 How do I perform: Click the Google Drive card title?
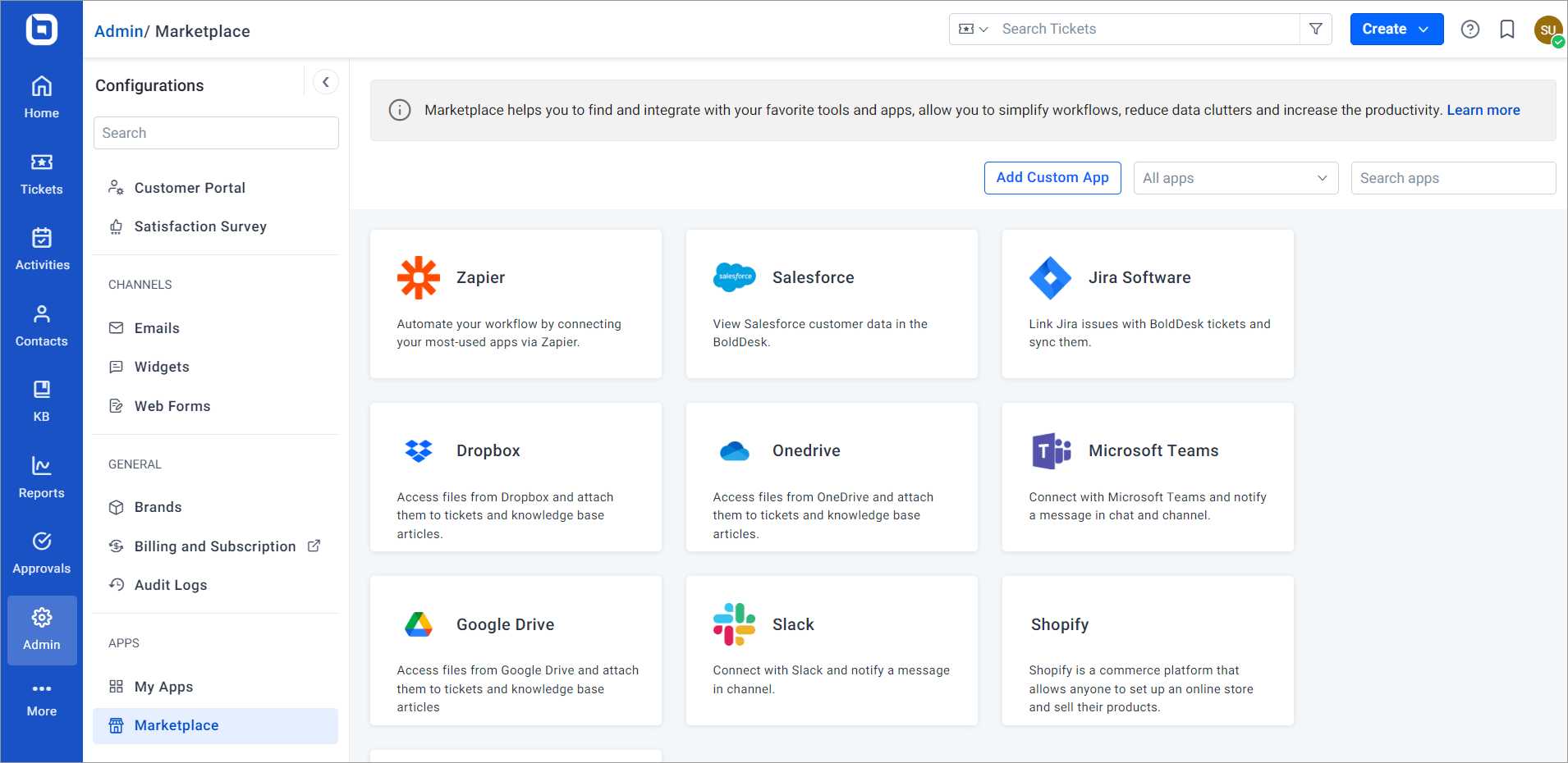tap(505, 624)
